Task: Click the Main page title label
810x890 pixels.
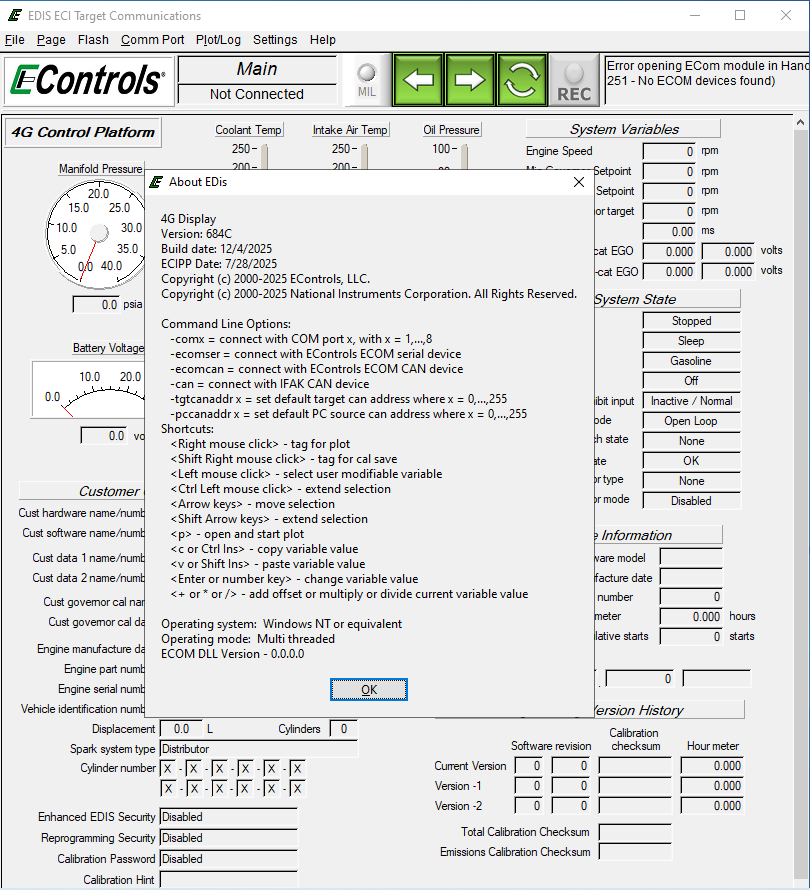Action: pyautogui.click(x=257, y=69)
